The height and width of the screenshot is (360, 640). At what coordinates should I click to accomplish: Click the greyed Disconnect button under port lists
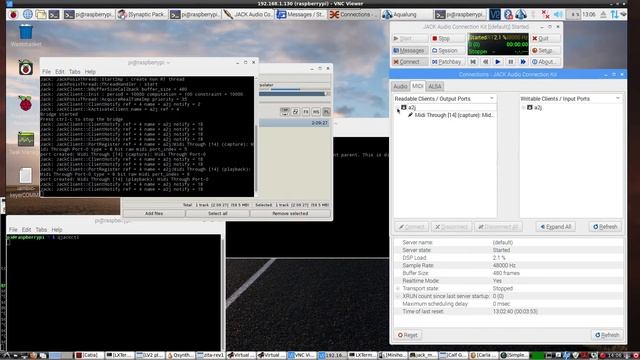[x=451, y=227]
